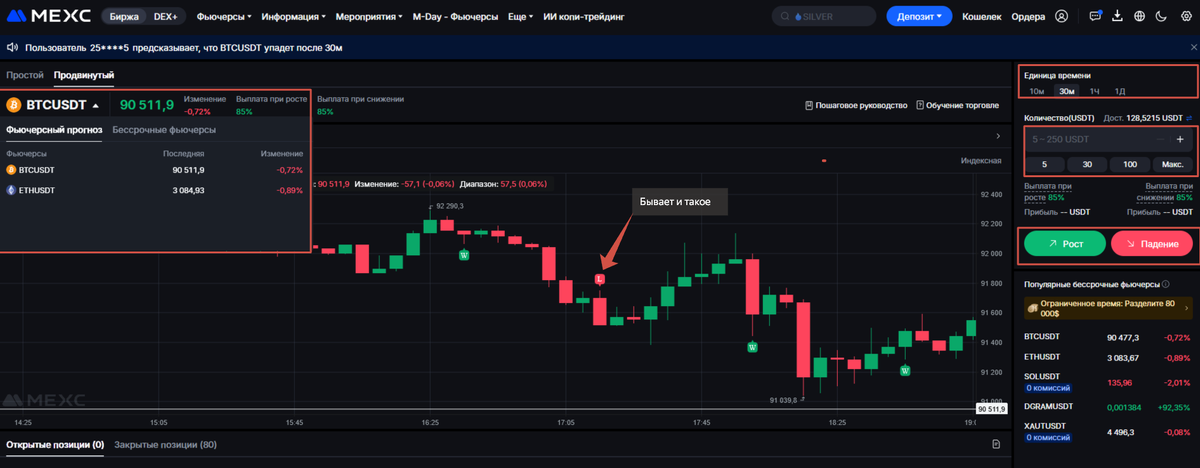Click the chart collapse arrow above Индексная

click(x=996, y=136)
